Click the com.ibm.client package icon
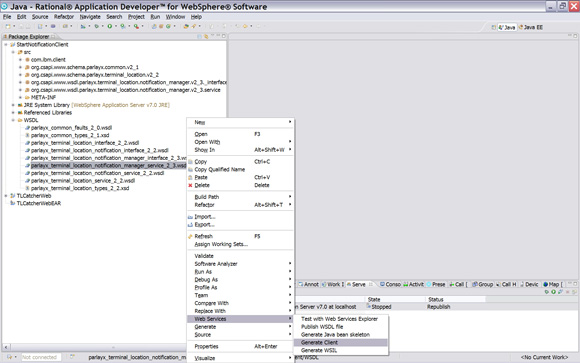The image size is (580, 363). click(27, 60)
